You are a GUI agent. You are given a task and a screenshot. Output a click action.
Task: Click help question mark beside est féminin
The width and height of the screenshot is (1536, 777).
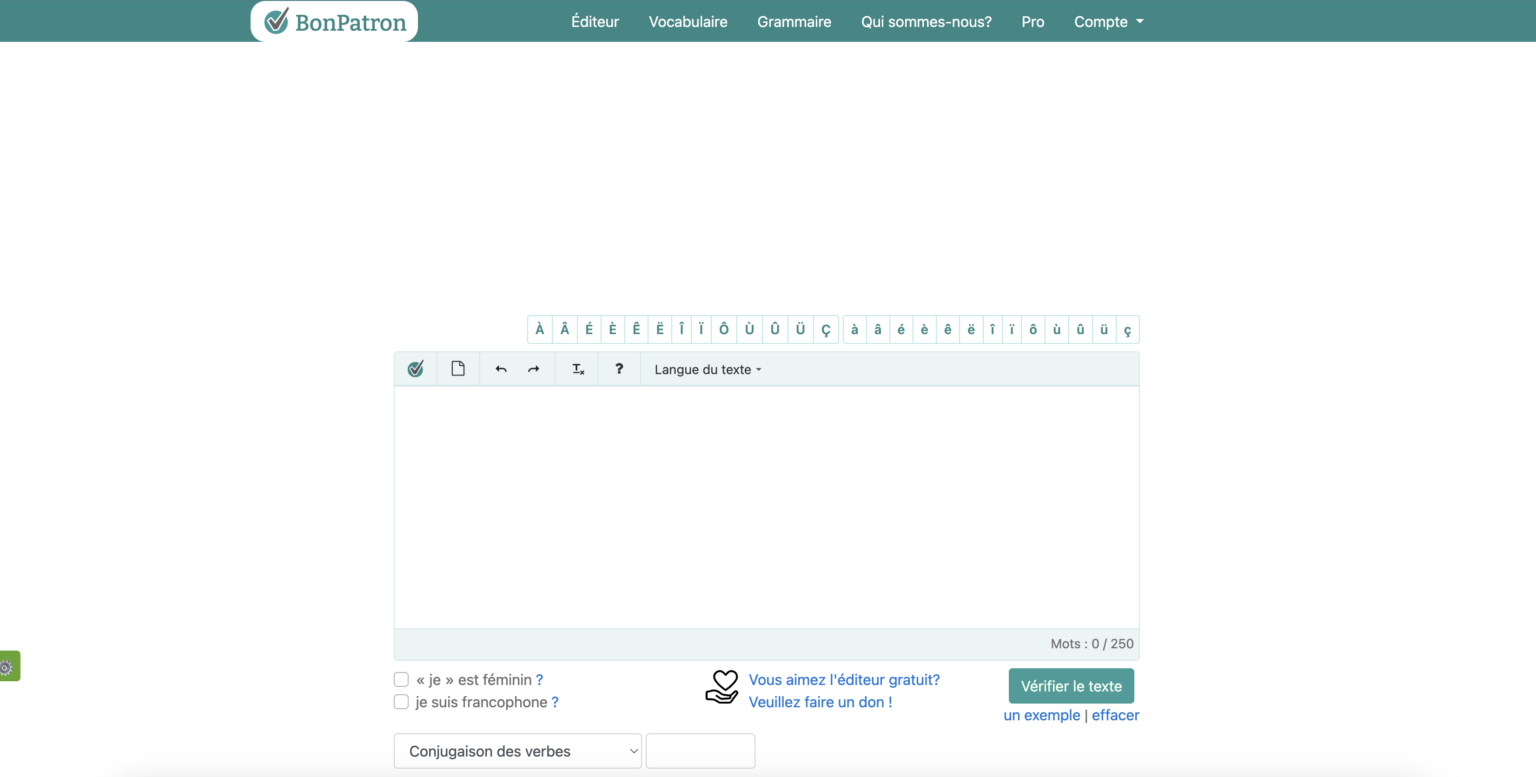click(x=539, y=680)
